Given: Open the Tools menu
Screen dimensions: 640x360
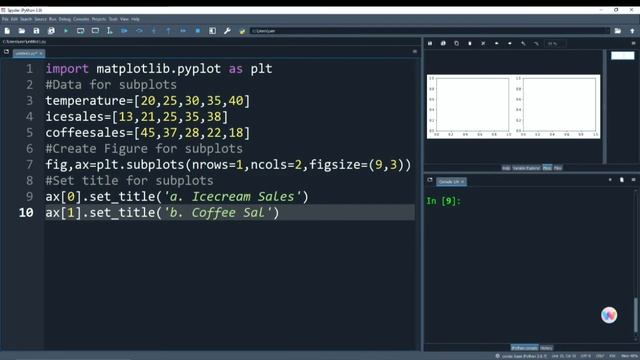Looking at the screenshot, I should tap(113, 19).
